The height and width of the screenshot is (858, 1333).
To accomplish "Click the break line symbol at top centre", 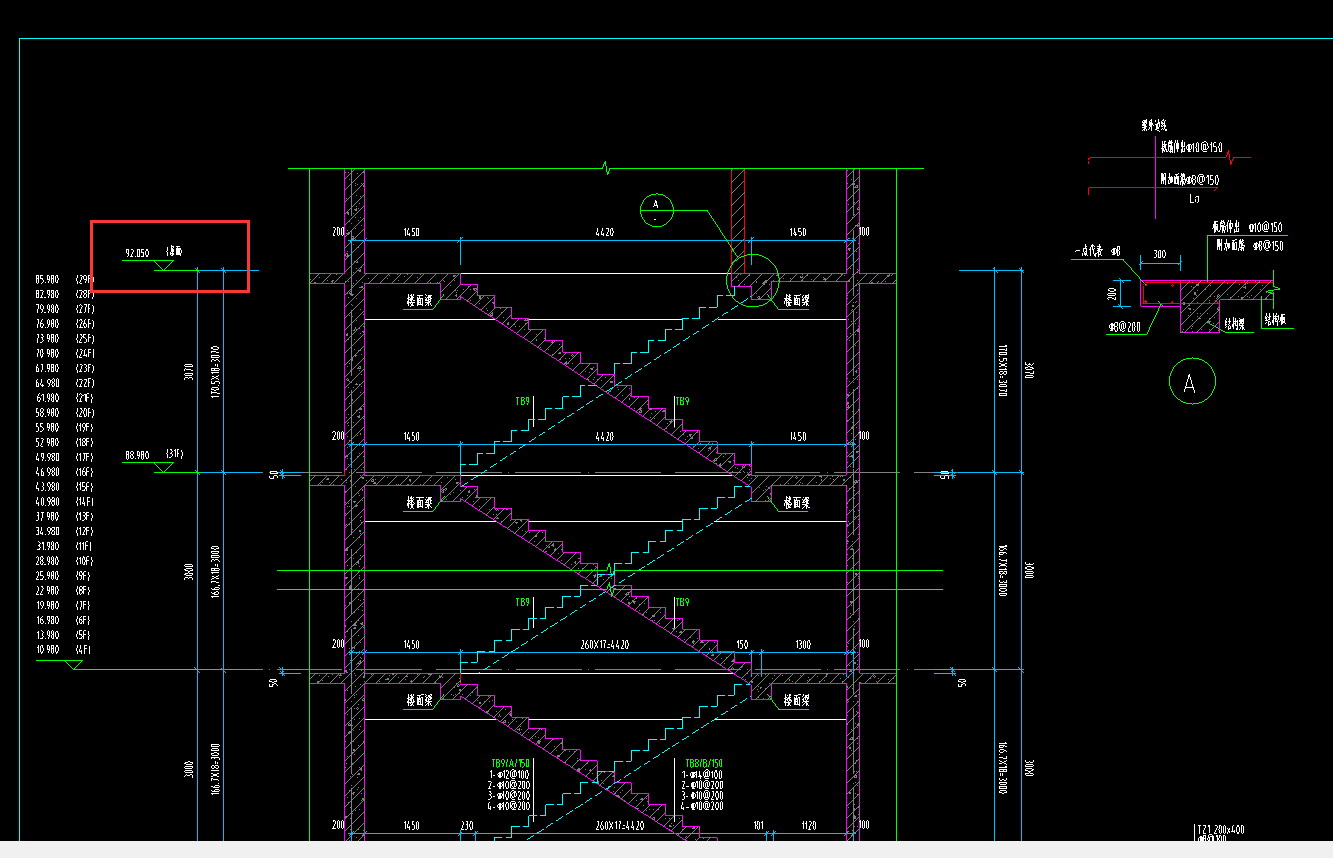I will pyautogui.click(x=606, y=168).
